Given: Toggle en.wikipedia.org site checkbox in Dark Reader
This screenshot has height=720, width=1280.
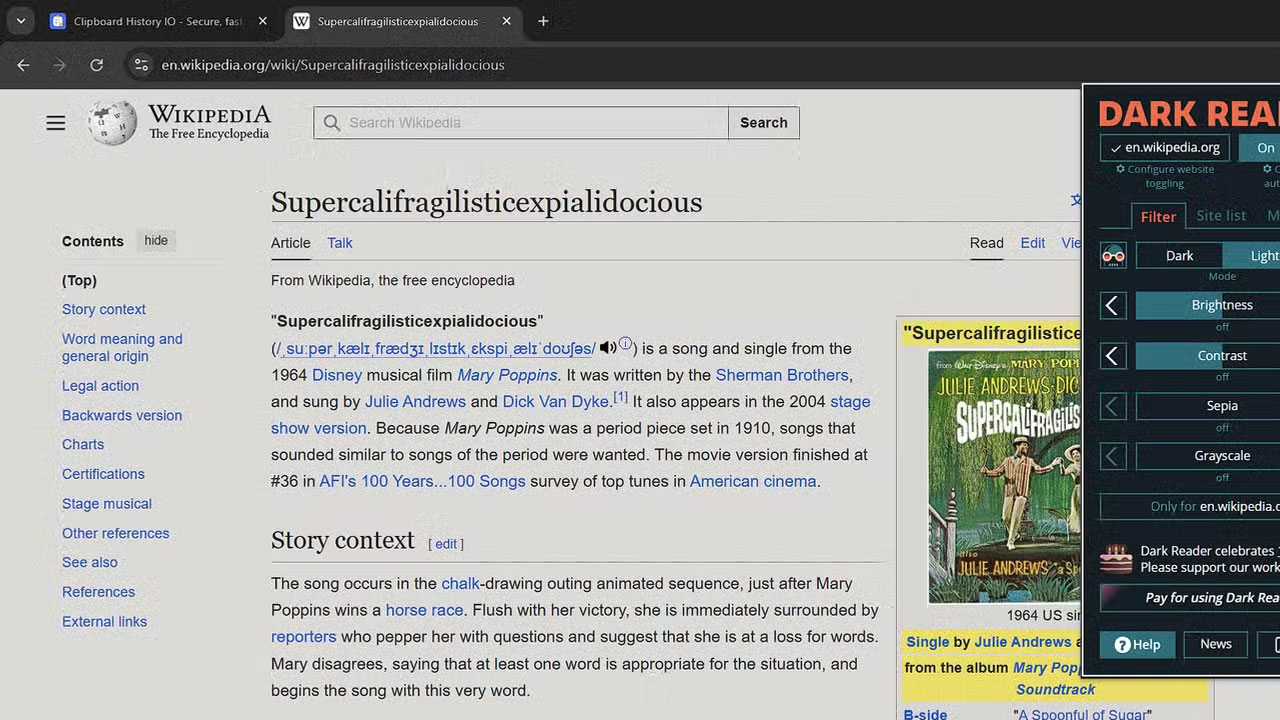Looking at the screenshot, I should (x=1165, y=148).
